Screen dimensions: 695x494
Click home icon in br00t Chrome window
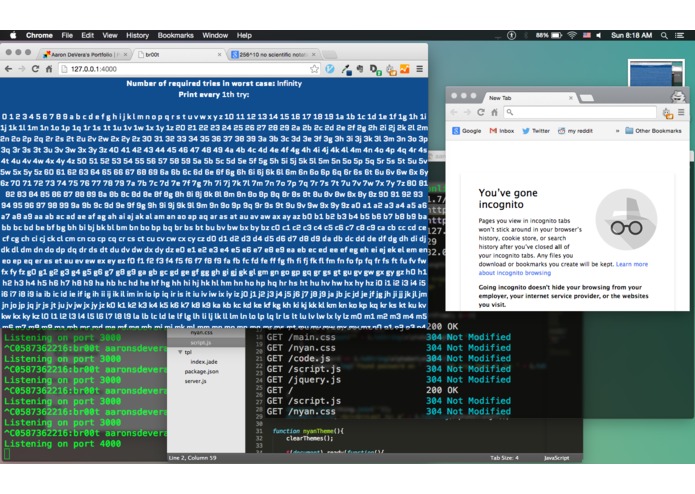coord(49,69)
